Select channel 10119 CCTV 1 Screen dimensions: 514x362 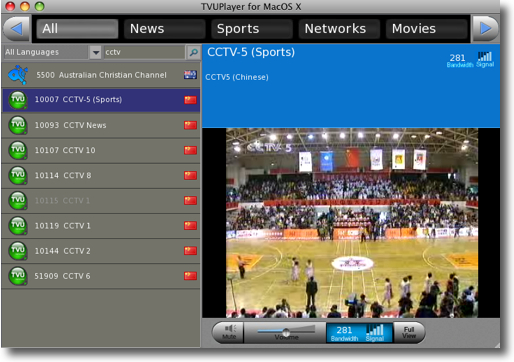101,226
